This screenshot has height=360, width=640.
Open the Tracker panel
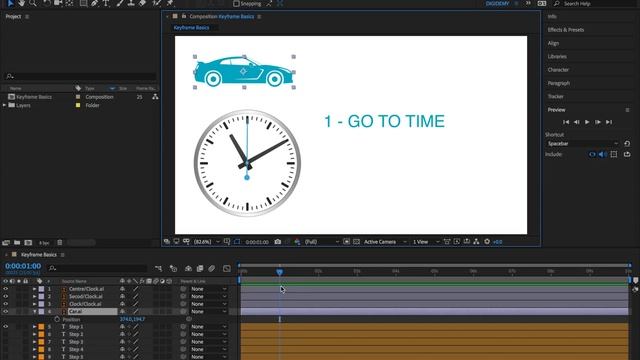(x=556, y=96)
